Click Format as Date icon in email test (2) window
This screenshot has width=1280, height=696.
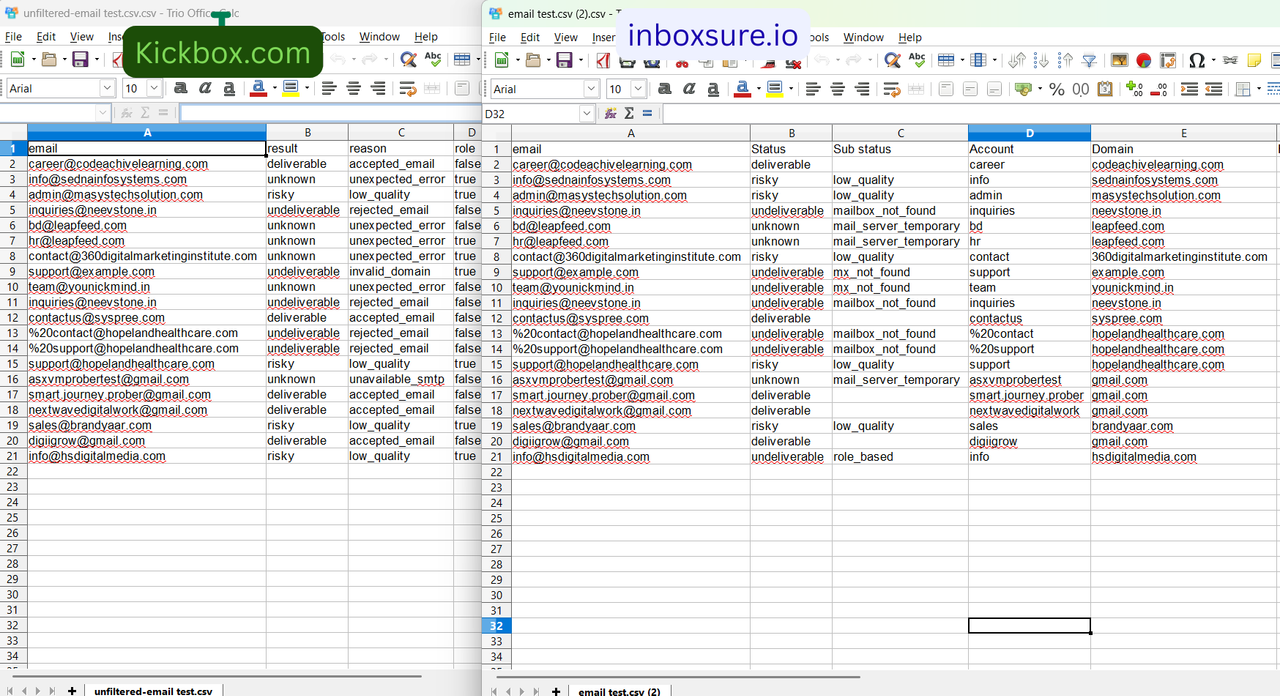pyautogui.click(x=1105, y=89)
